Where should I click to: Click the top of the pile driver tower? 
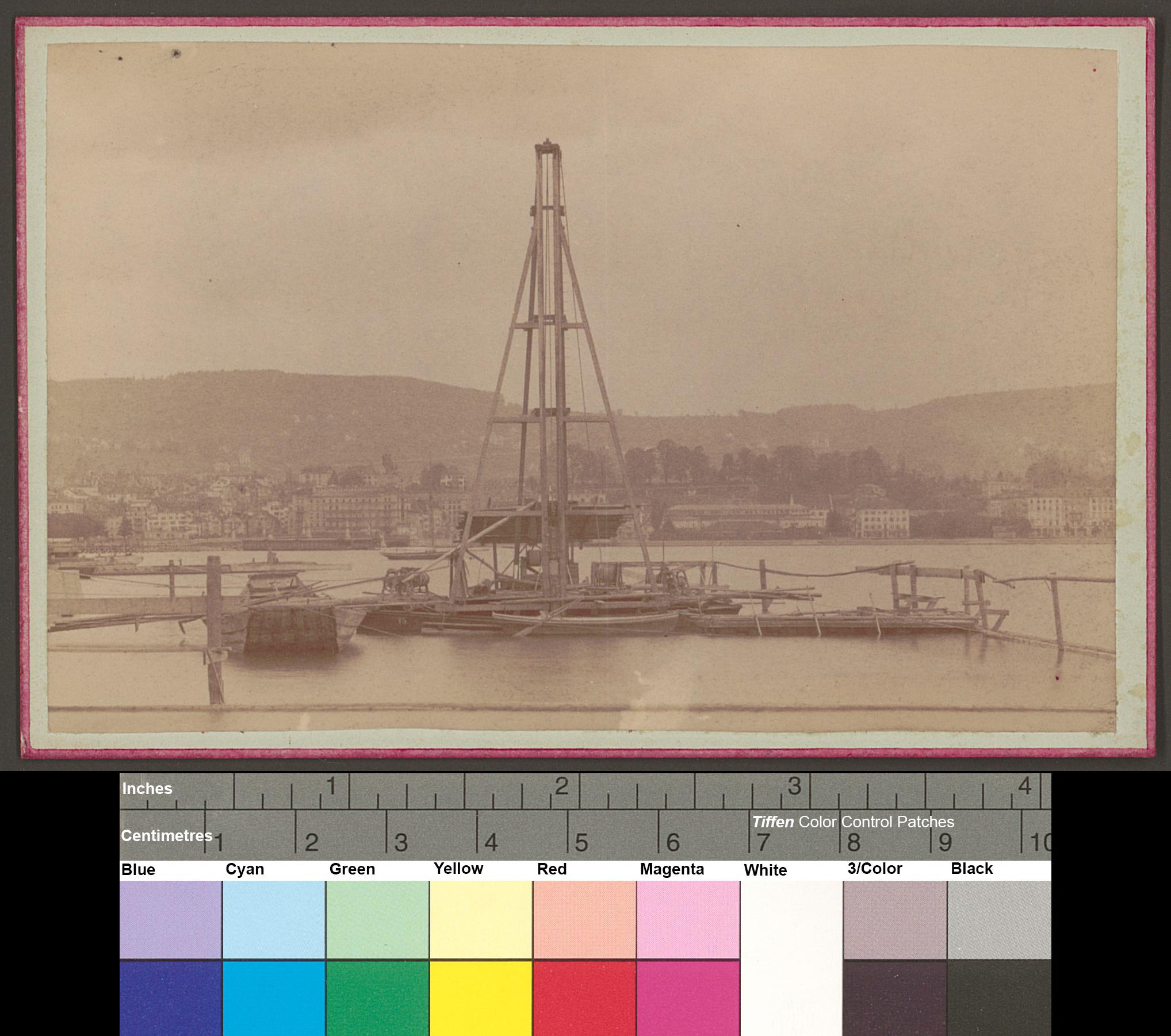[x=548, y=145]
